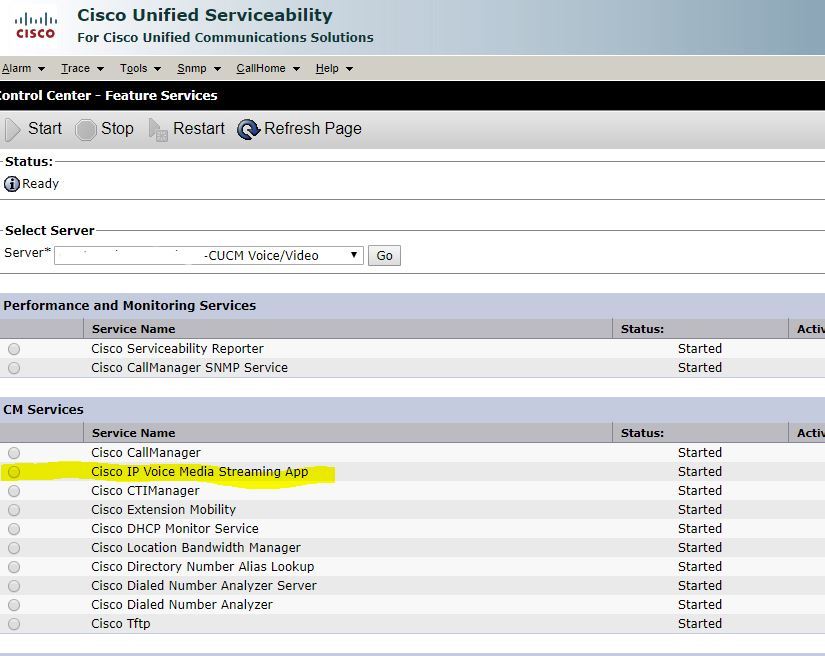Select radio button for Cisco IP Voice Media Streaming App
This screenshot has width=825, height=656.
pyautogui.click(x=15, y=471)
